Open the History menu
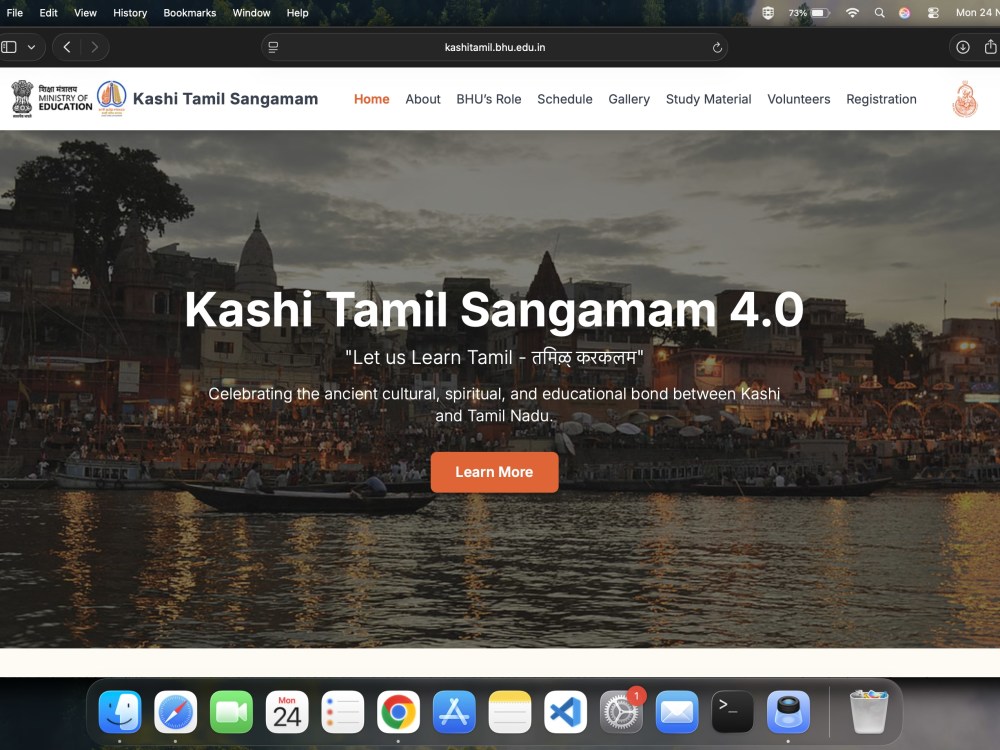The image size is (1000, 750). pos(130,13)
